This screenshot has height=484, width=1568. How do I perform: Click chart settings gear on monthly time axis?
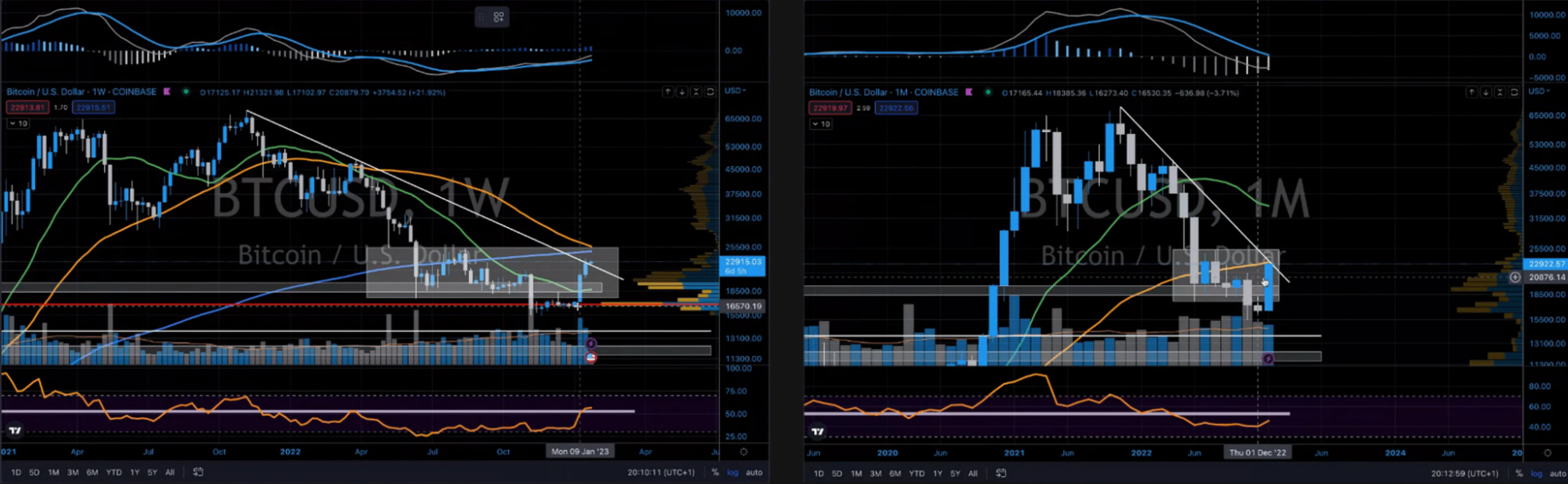(x=1547, y=452)
